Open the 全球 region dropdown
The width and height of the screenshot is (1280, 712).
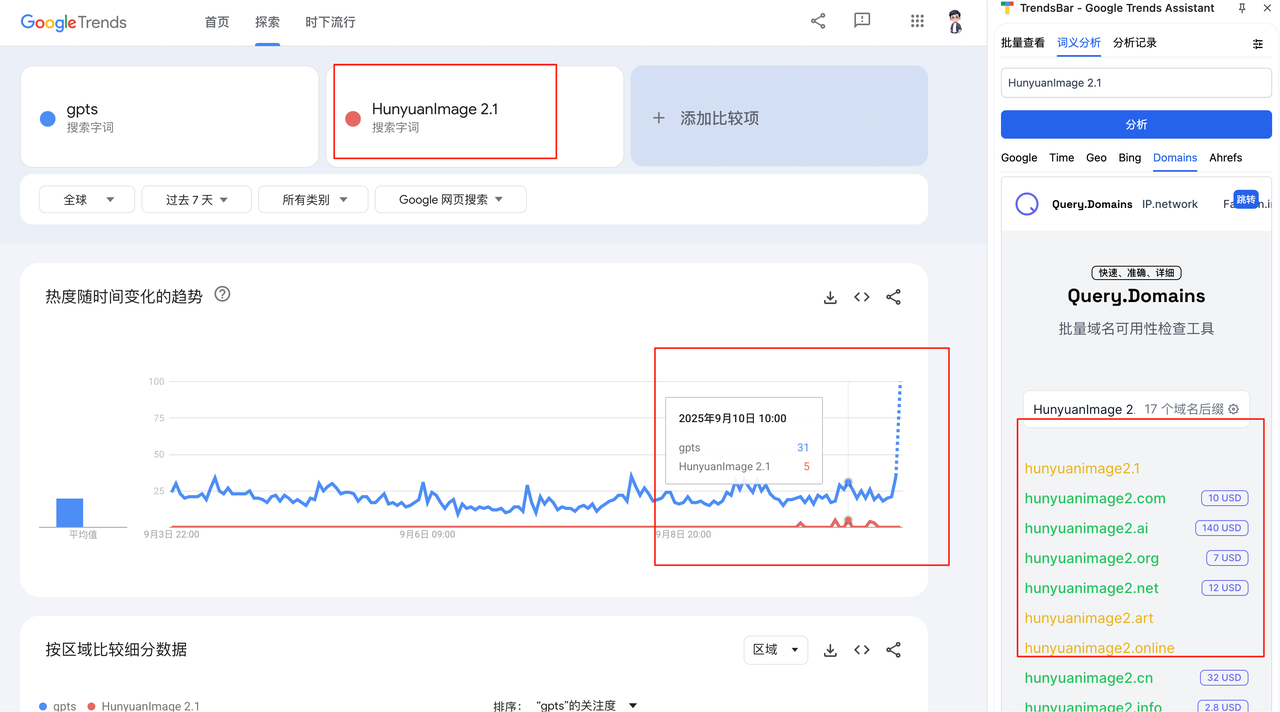pyautogui.click(x=87, y=200)
